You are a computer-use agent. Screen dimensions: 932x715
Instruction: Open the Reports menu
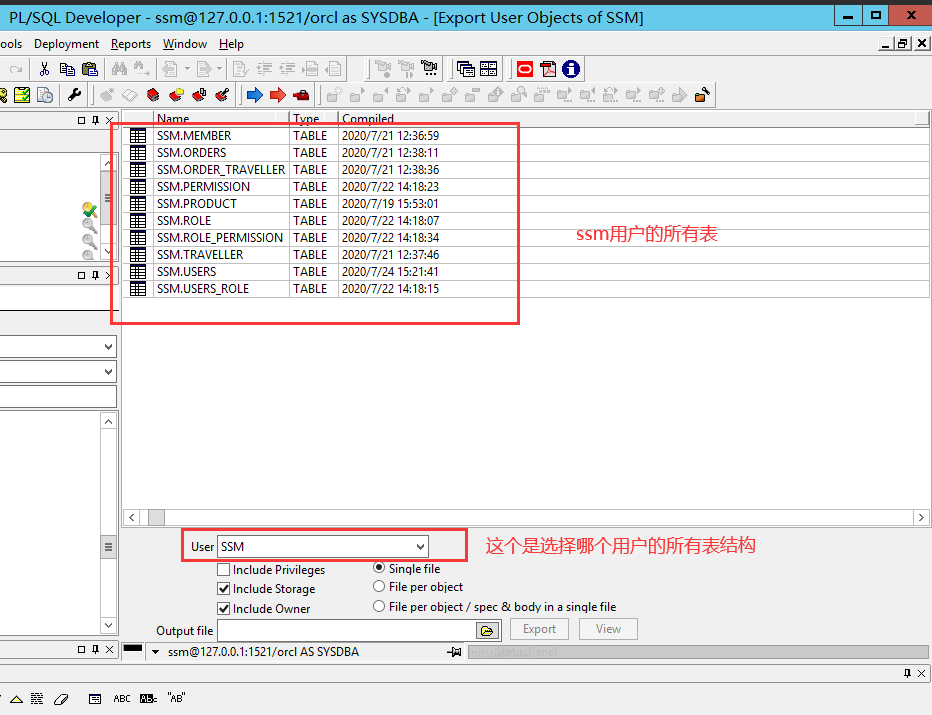pos(131,44)
